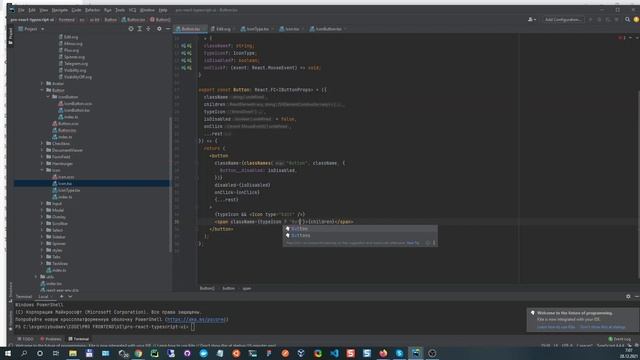Open File Explorer from the taskbar
Image resolution: width=640 pixels, height=360 pixels.
click(x=73, y=353)
